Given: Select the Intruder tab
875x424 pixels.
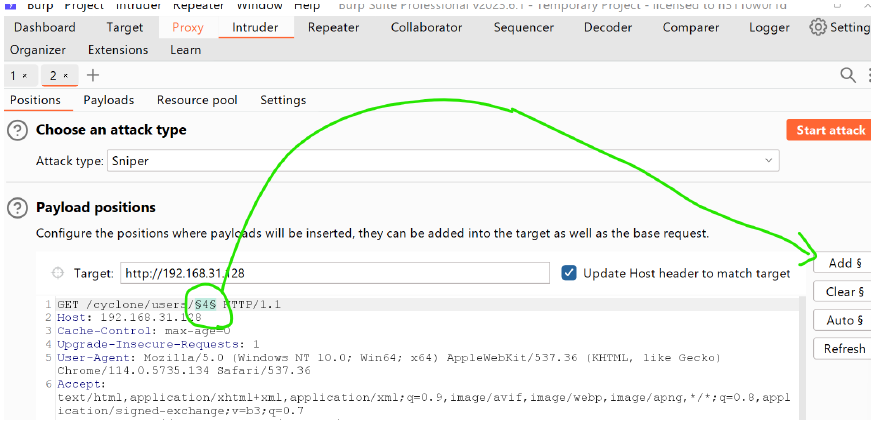Looking at the screenshot, I should click(255, 27).
